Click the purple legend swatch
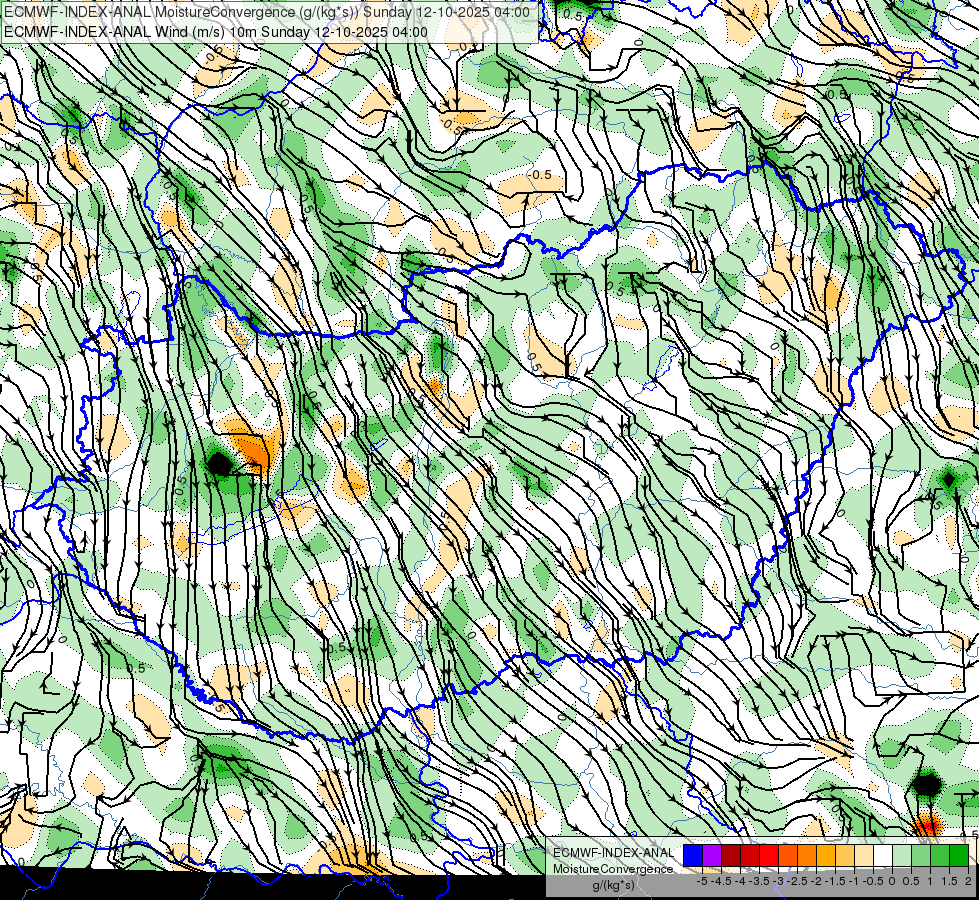The height and width of the screenshot is (900, 979). [x=712, y=856]
